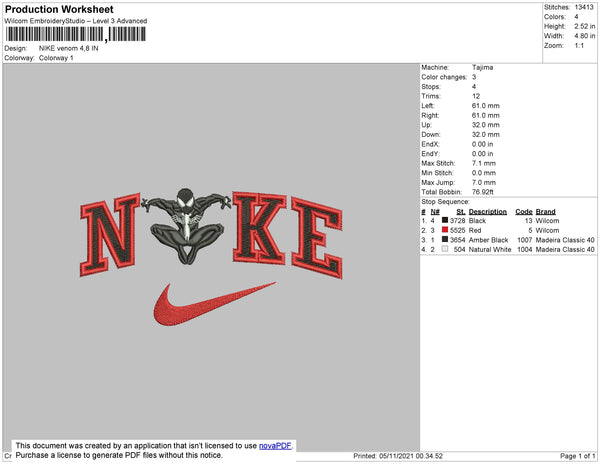The height and width of the screenshot is (464, 600).
Task: Select the Amber Black thread swatch
Action: click(445, 239)
